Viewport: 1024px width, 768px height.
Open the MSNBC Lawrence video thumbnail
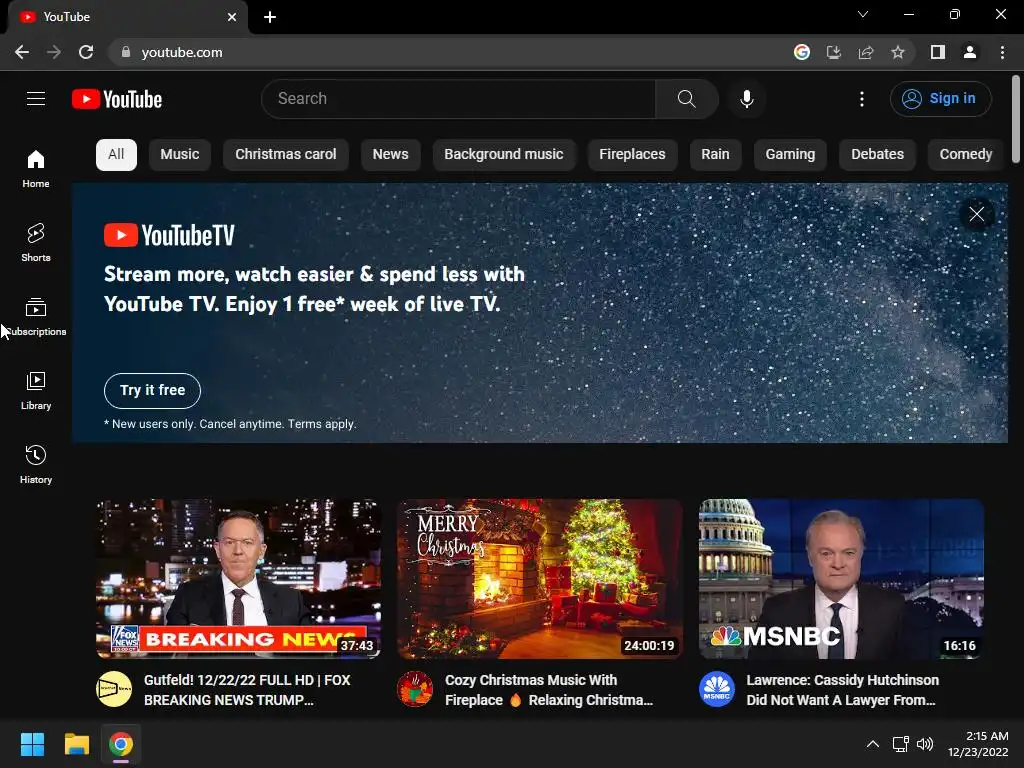[841, 579]
